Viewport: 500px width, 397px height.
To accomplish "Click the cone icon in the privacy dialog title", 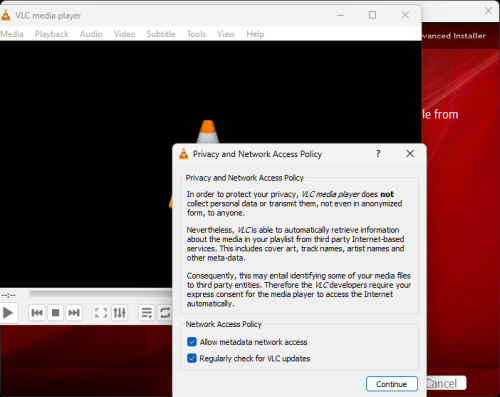I will point(184,154).
